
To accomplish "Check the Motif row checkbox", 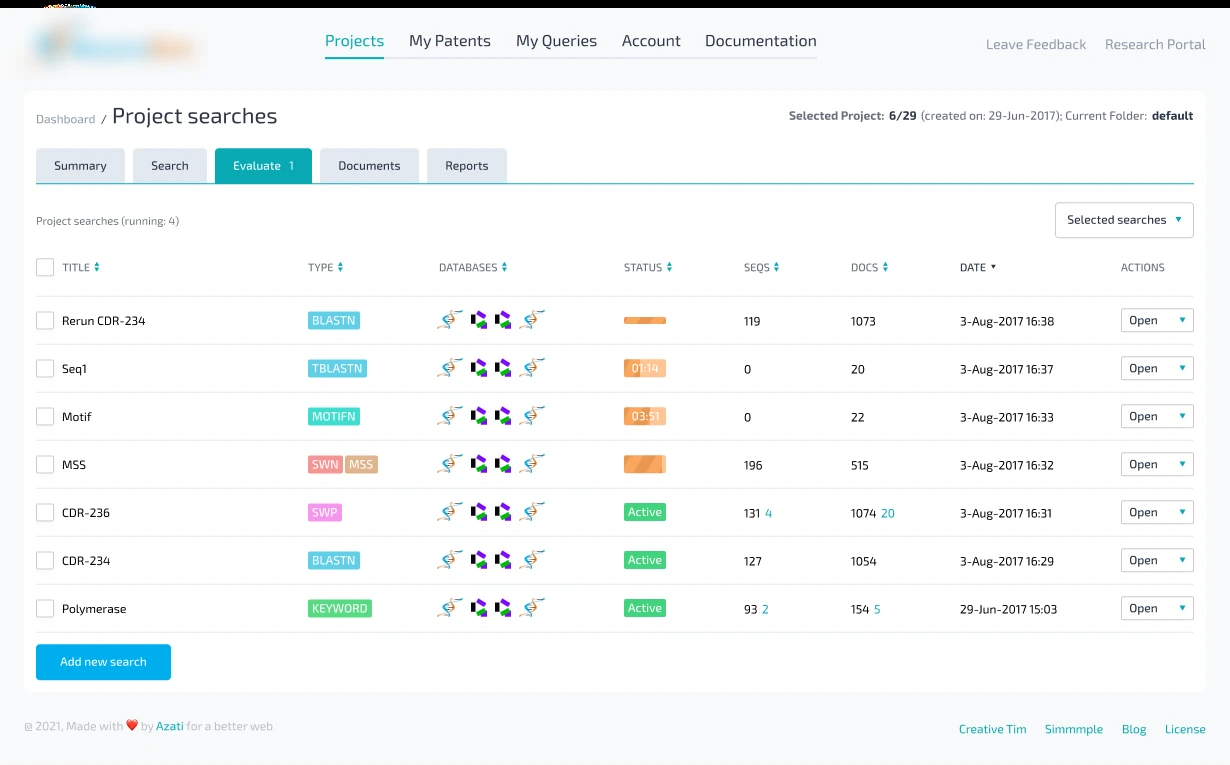I will click(45, 417).
